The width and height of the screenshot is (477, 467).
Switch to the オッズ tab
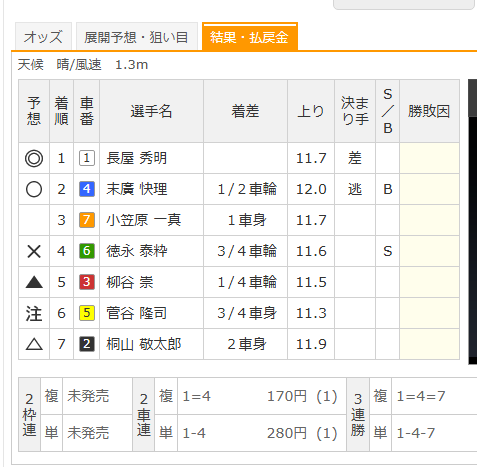coord(43,37)
